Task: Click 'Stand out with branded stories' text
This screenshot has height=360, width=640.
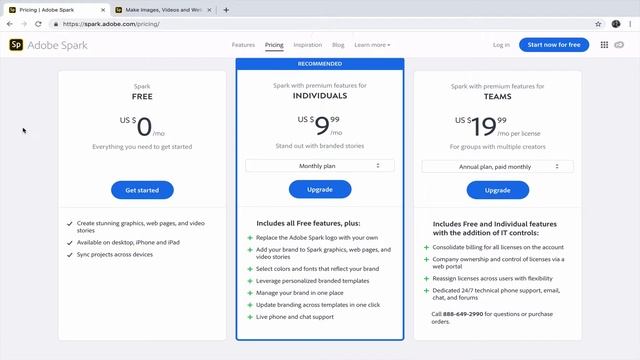Action: click(x=320, y=146)
